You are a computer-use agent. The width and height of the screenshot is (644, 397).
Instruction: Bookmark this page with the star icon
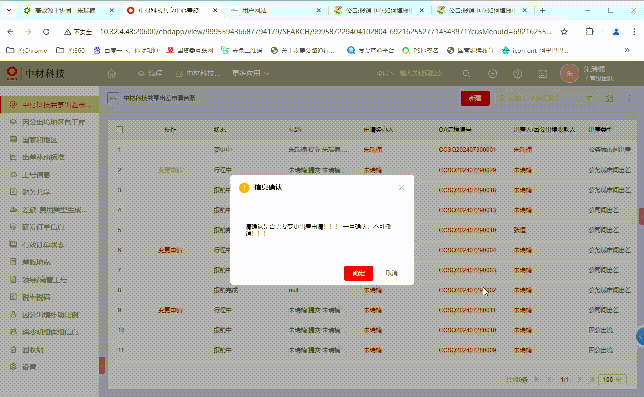tap(564, 32)
